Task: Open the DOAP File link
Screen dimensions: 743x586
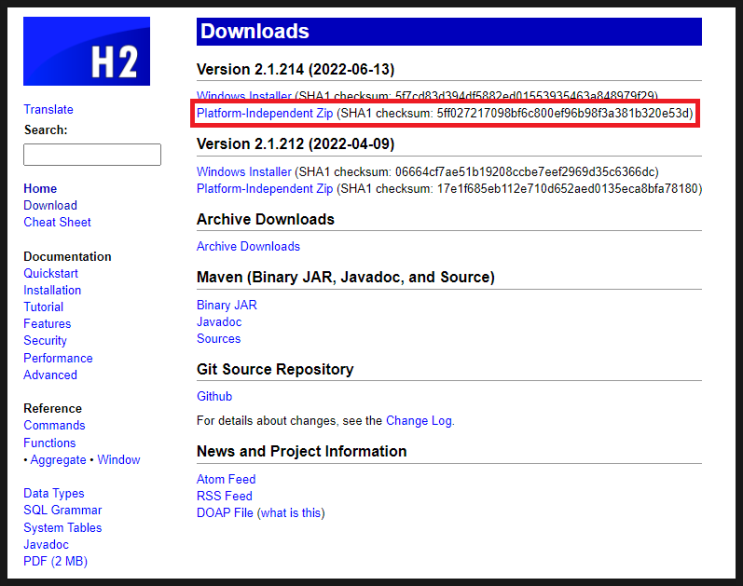Action: click(225, 513)
